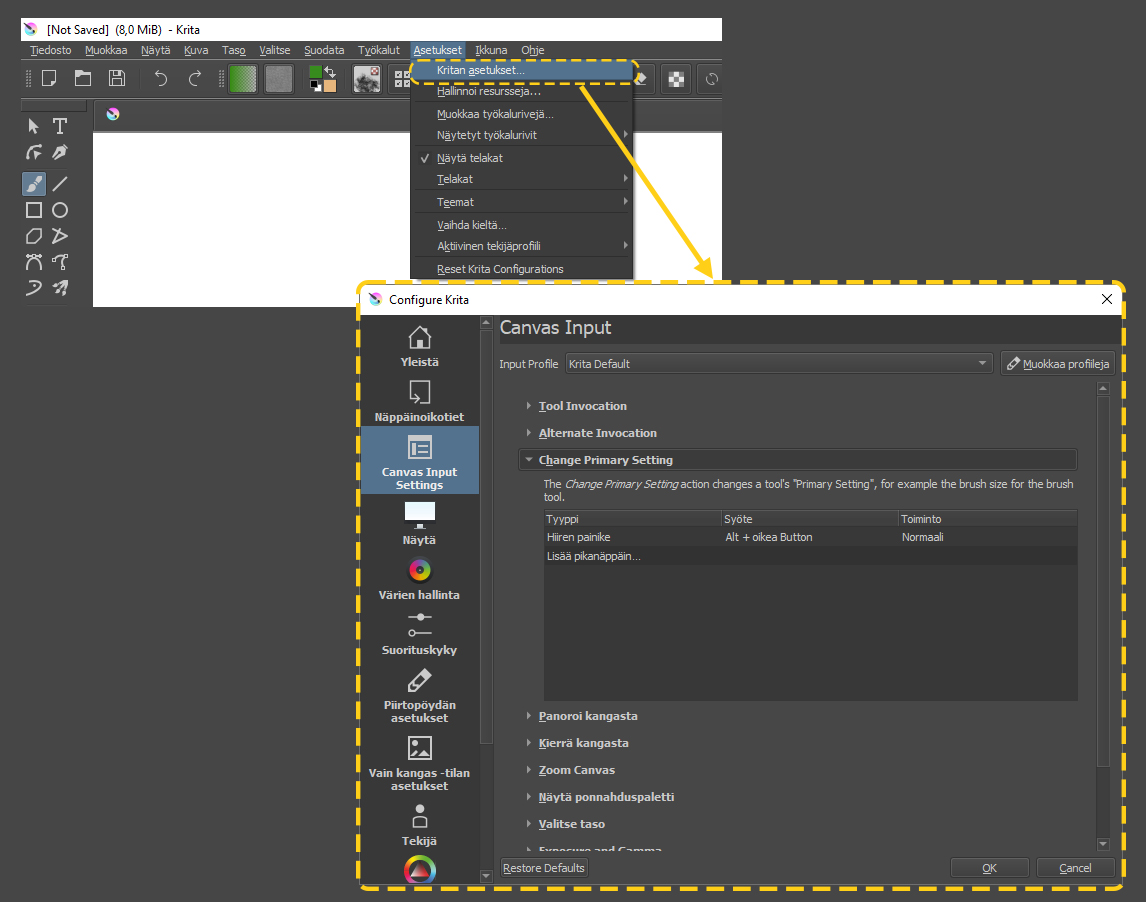This screenshot has height=902, width=1146.
Task: Undo the last action
Action: [161, 79]
